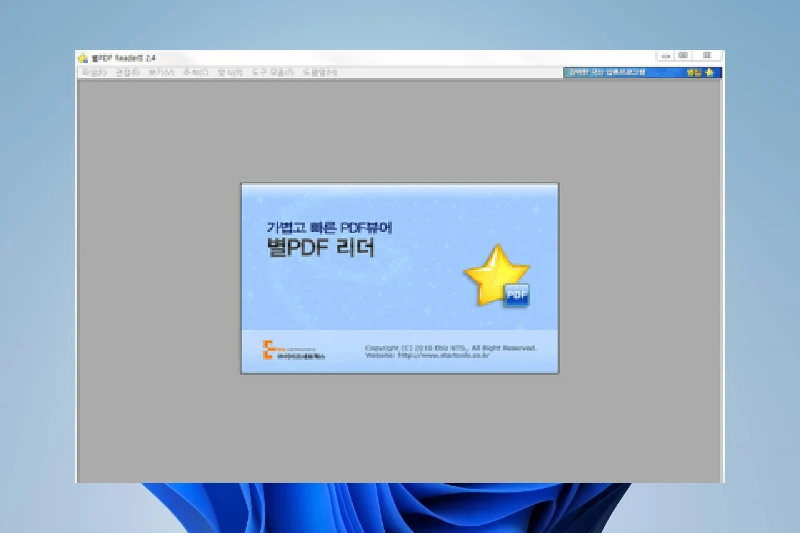
Task: Open the 도구 모음 menu
Action: 272,72
